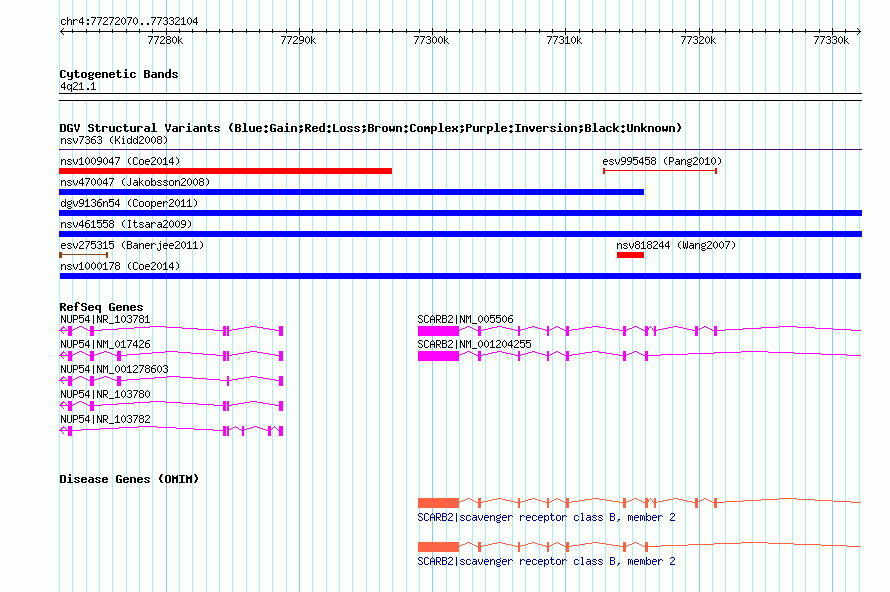Screen dimensions: 890x592
Task: Click the red nsv1009047 loss bar
Action: pos(225,171)
